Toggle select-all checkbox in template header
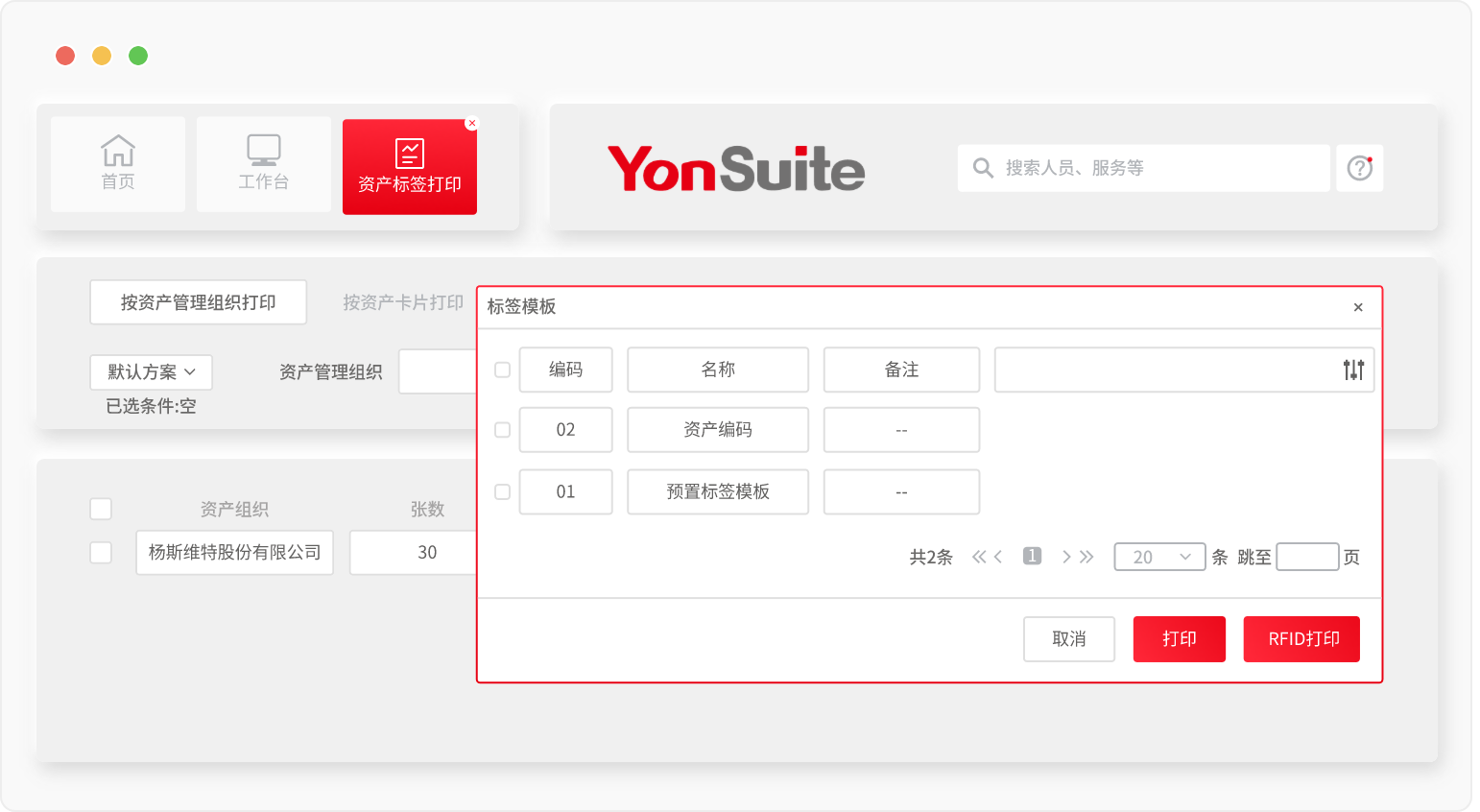1480x812 pixels. point(502,370)
